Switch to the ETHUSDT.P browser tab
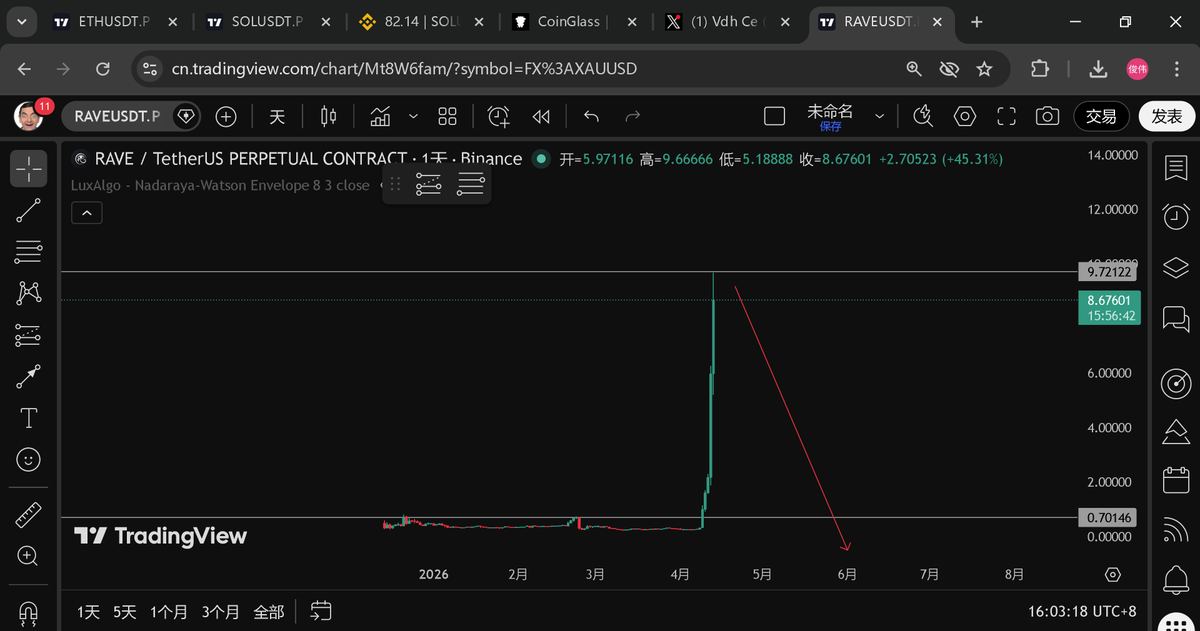Image resolution: width=1200 pixels, height=631 pixels. (x=115, y=22)
